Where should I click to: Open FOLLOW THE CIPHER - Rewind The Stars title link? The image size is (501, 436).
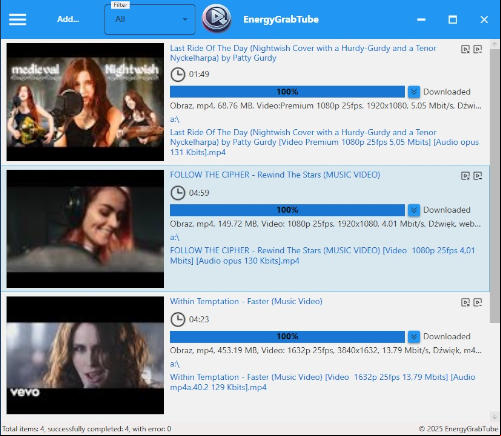(275, 175)
